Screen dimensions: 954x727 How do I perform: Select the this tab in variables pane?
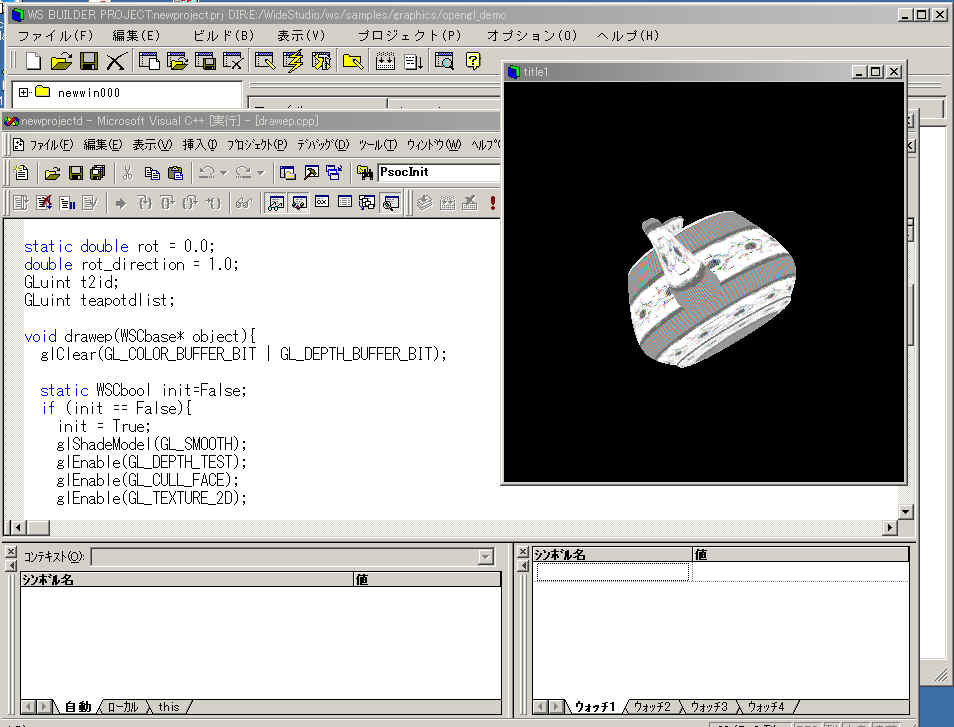(x=169, y=707)
